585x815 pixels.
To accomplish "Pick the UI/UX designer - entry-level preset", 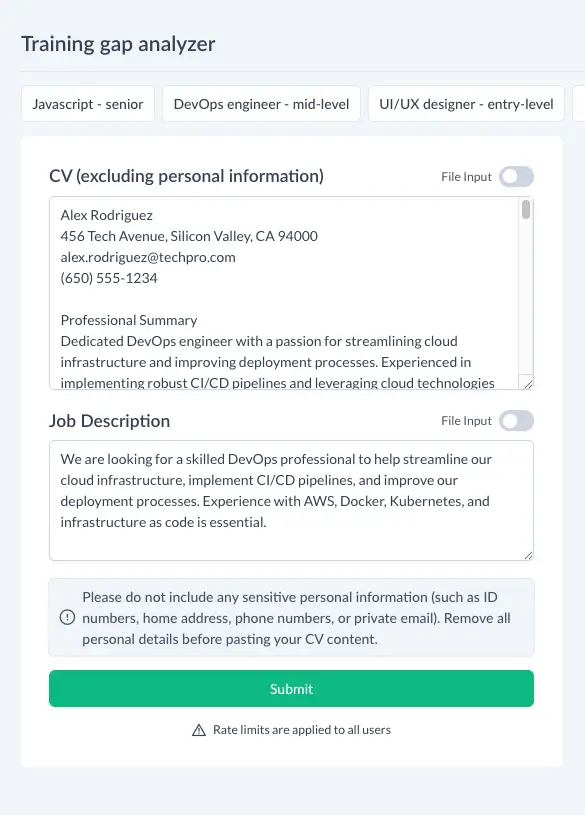I will tap(466, 104).
